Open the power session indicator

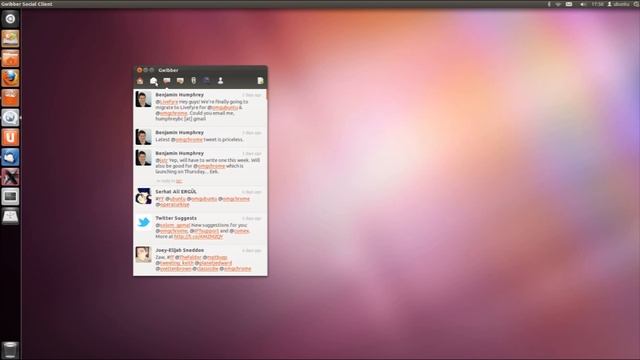click(636, 4)
